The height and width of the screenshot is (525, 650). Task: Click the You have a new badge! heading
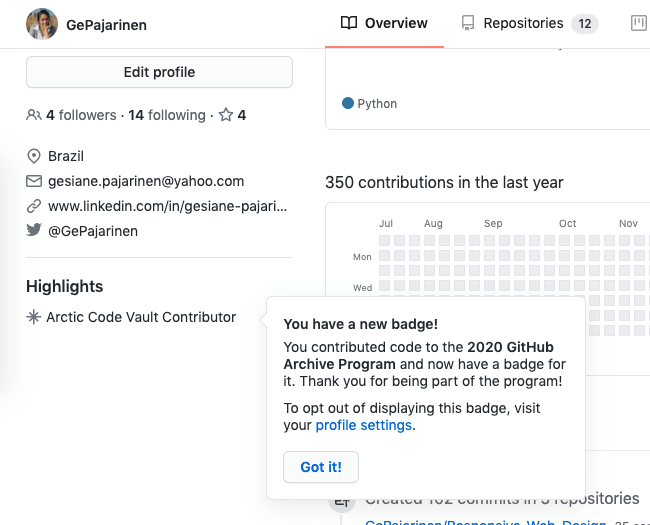tap(360, 324)
